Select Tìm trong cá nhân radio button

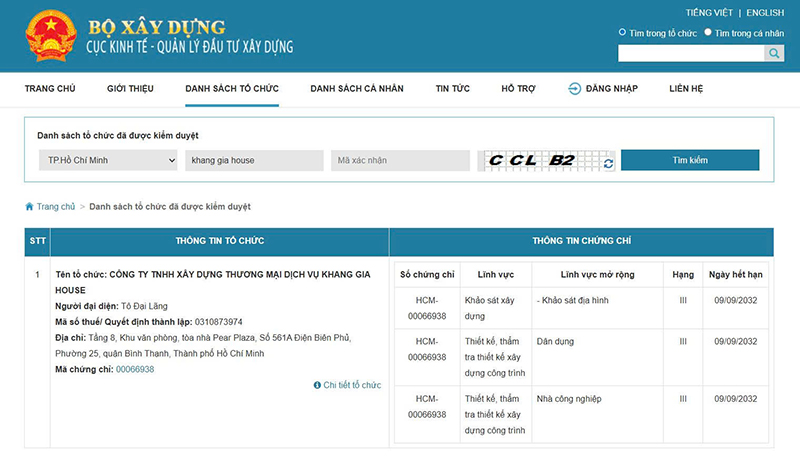click(708, 32)
